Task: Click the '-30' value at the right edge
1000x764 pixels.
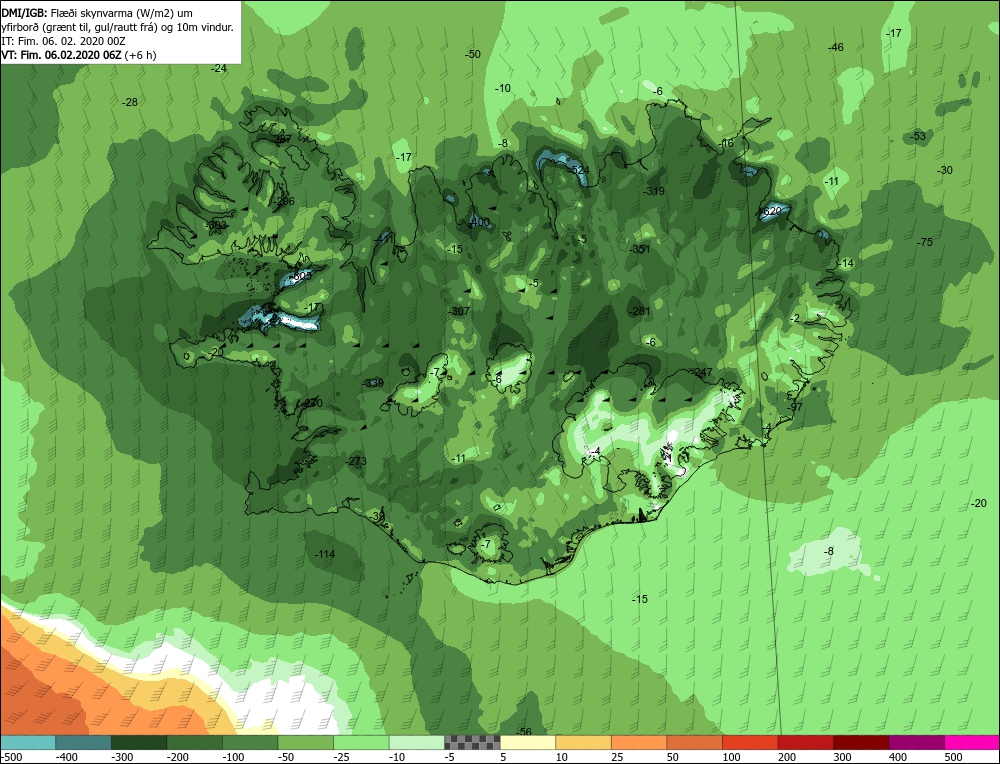Action: tap(945, 170)
